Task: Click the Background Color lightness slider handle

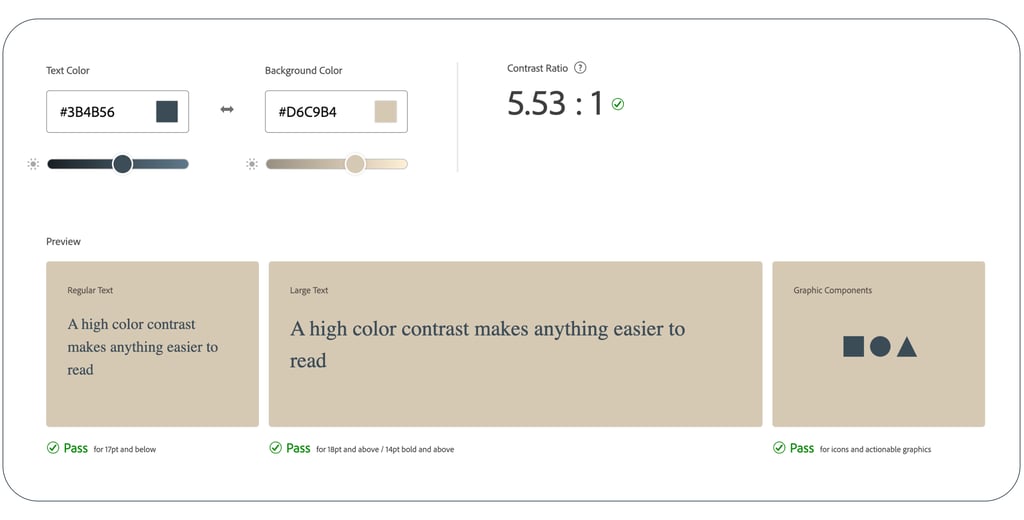Action: pyautogui.click(x=355, y=164)
